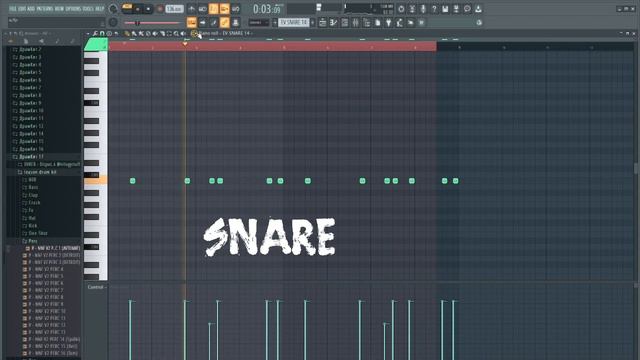Open the playlist view from the toolbar
Screen dimensions: 640x360
pos(322,22)
